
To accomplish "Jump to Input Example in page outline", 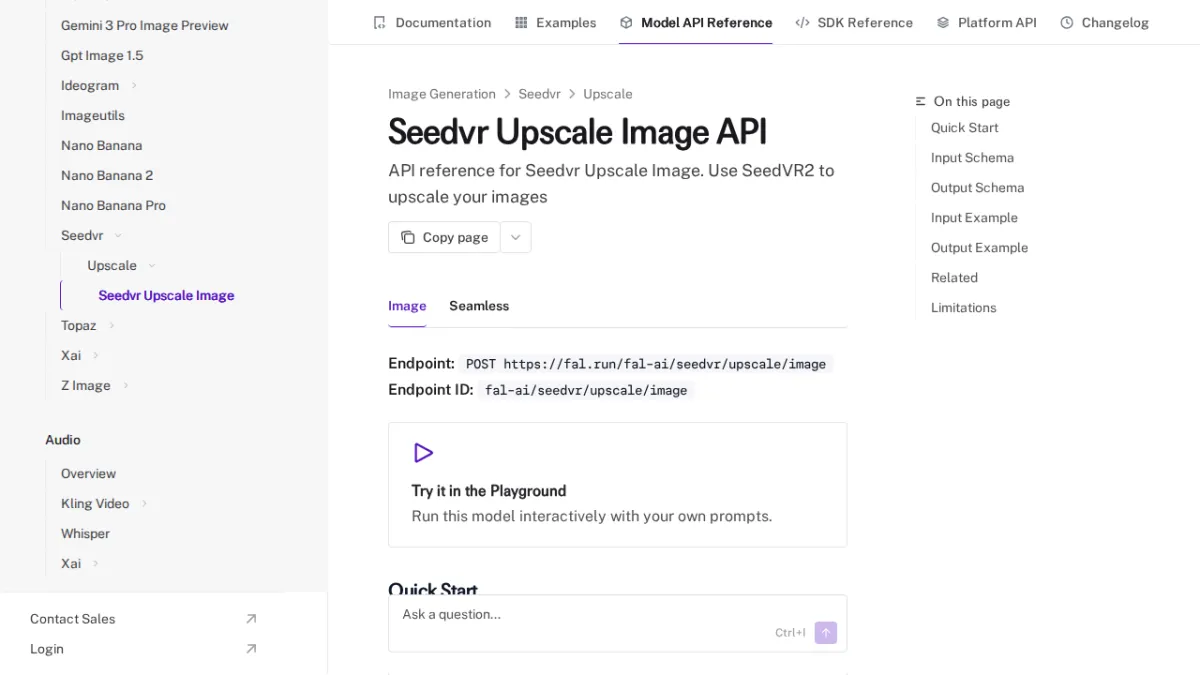I will 974,218.
